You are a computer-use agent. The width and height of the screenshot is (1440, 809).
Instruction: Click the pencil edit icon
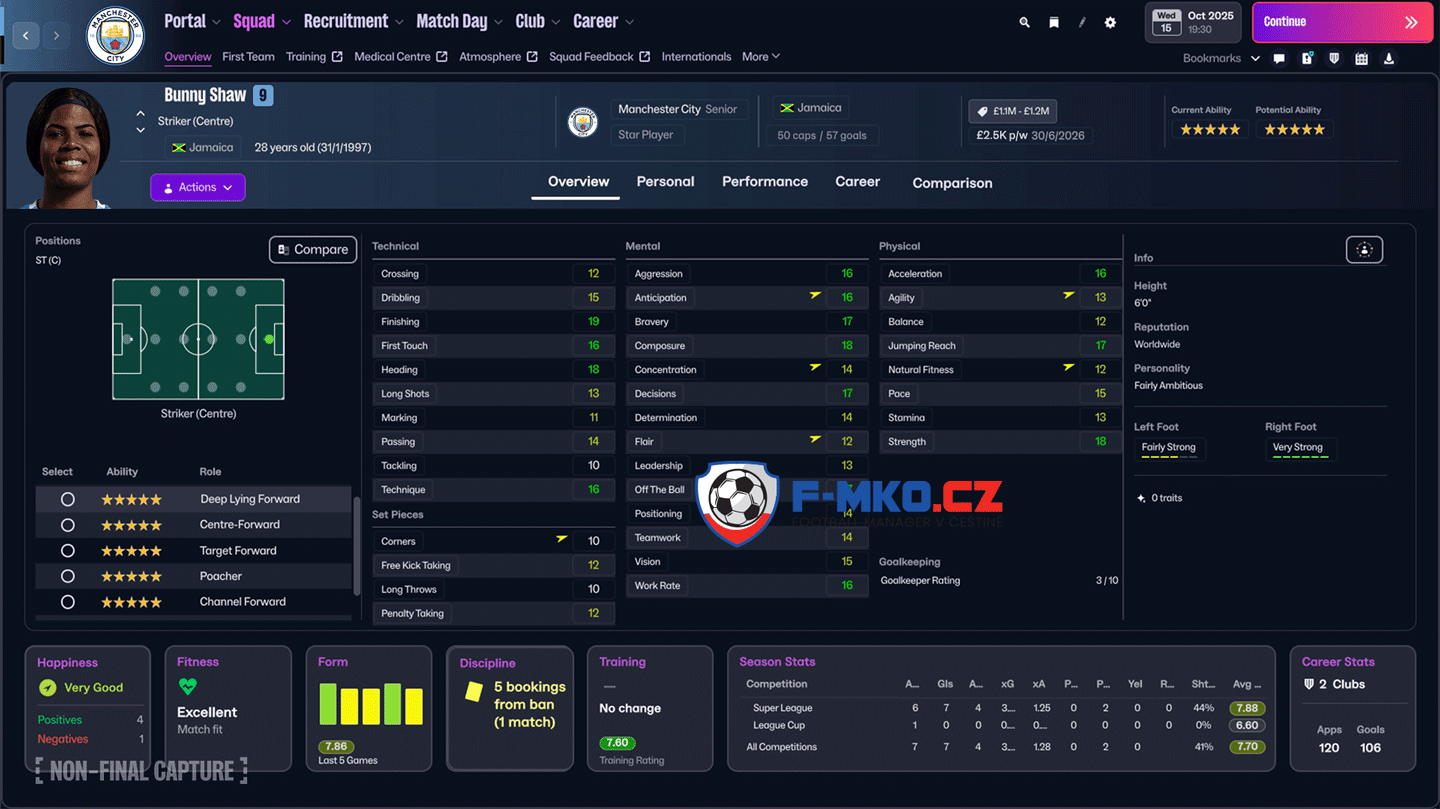[1082, 22]
